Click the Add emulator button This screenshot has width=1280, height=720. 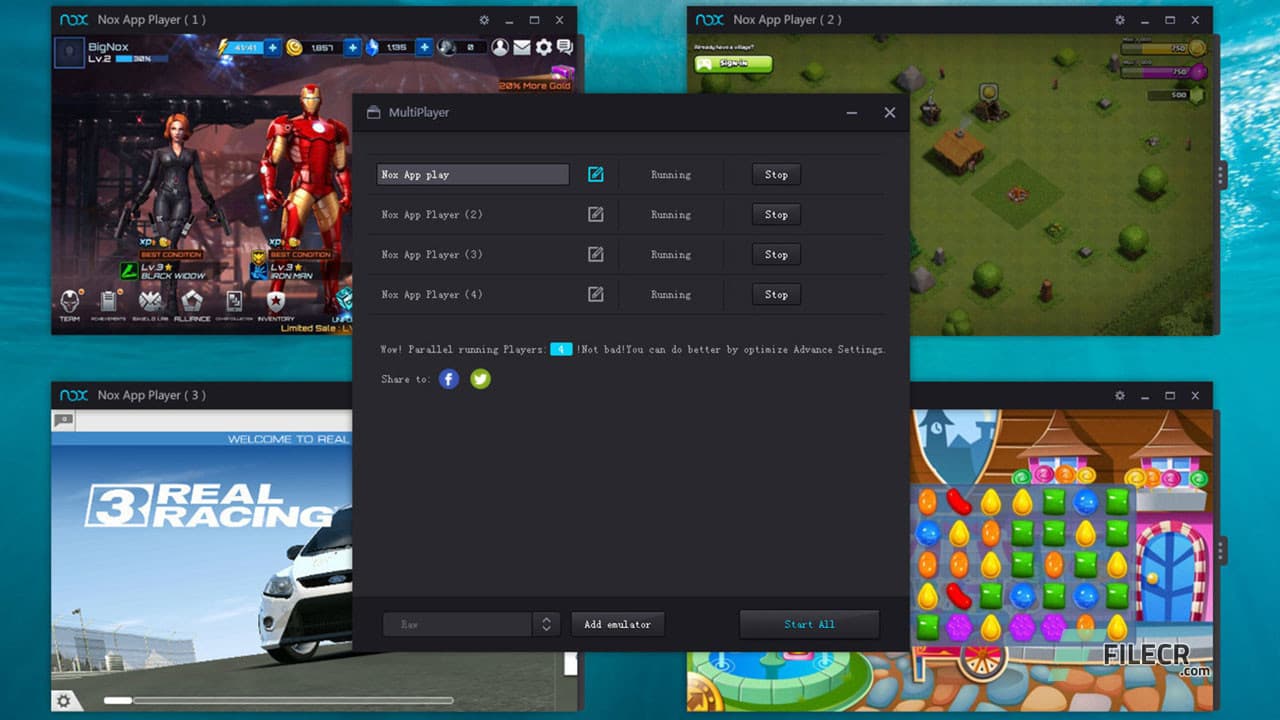[617, 623]
